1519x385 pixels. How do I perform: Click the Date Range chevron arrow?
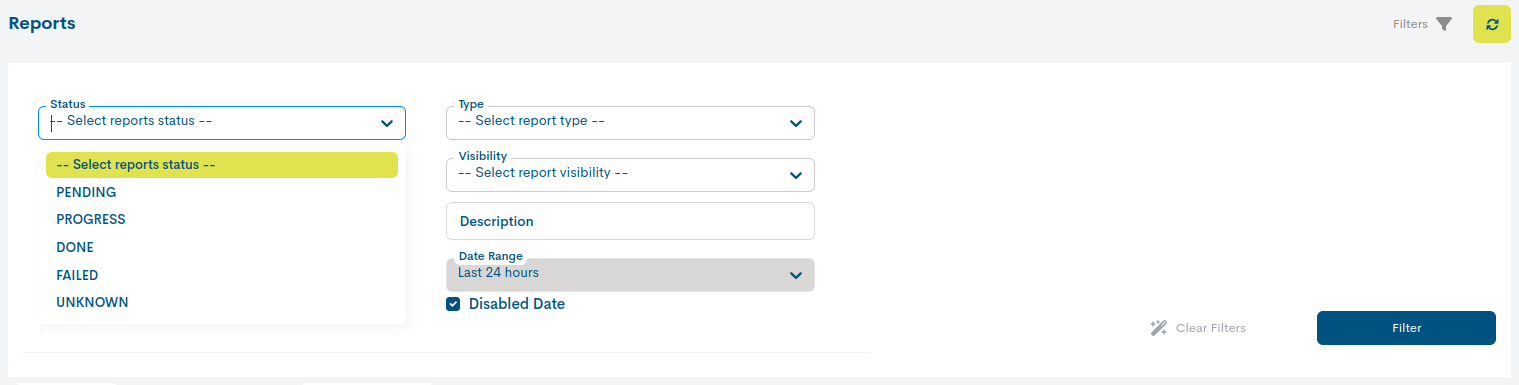pyautogui.click(x=796, y=275)
